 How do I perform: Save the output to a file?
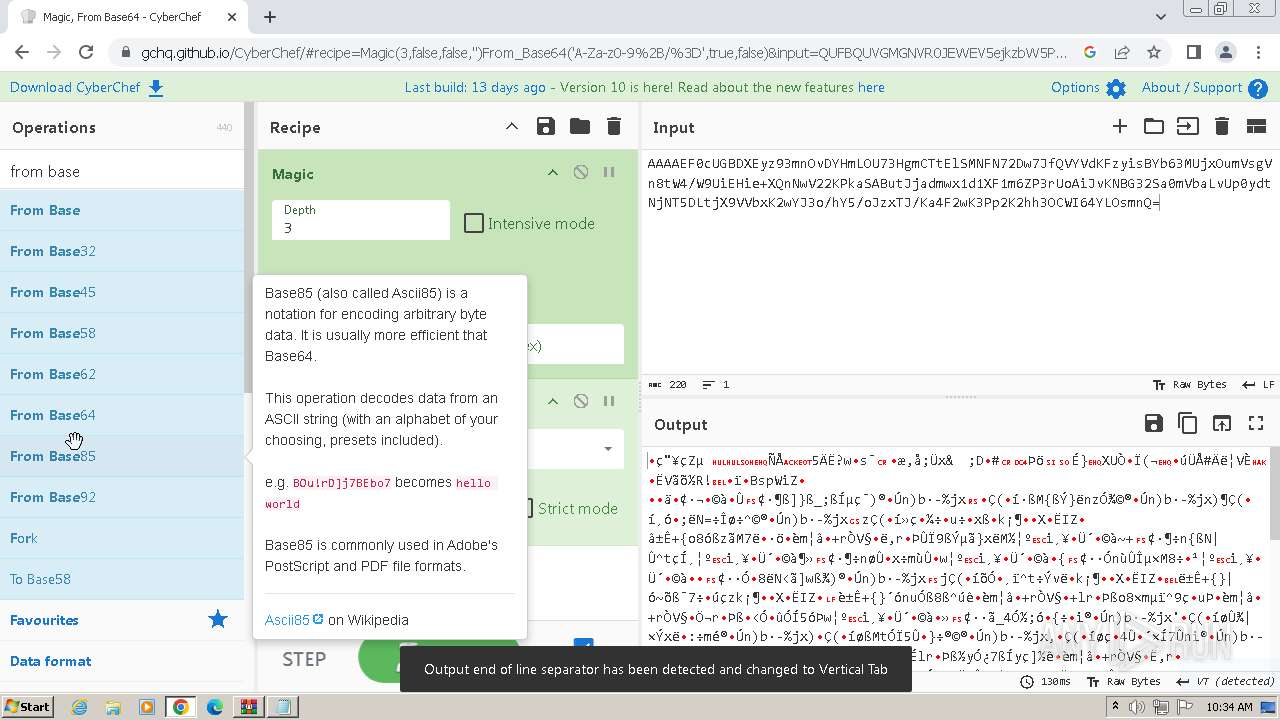(1154, 424)
